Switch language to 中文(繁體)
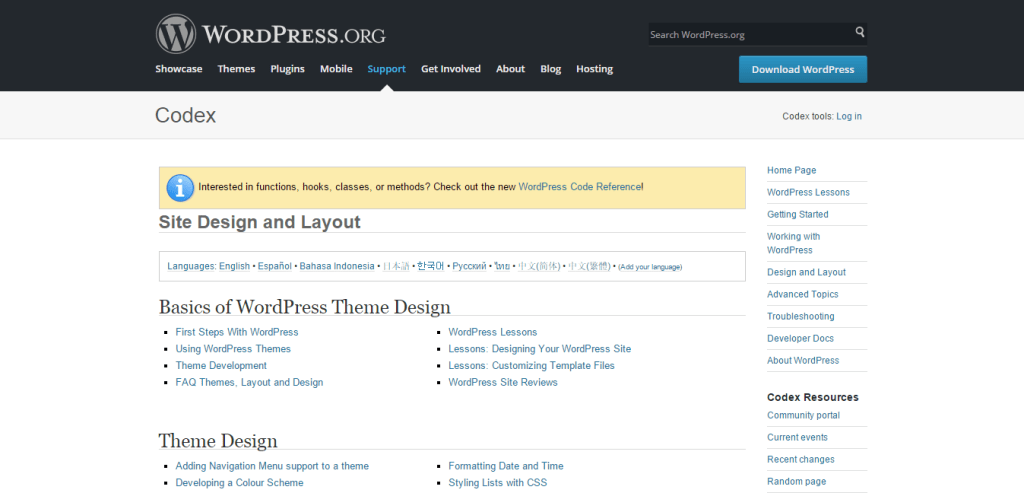This screenshot has height=493, width=1024. point(589,266)
